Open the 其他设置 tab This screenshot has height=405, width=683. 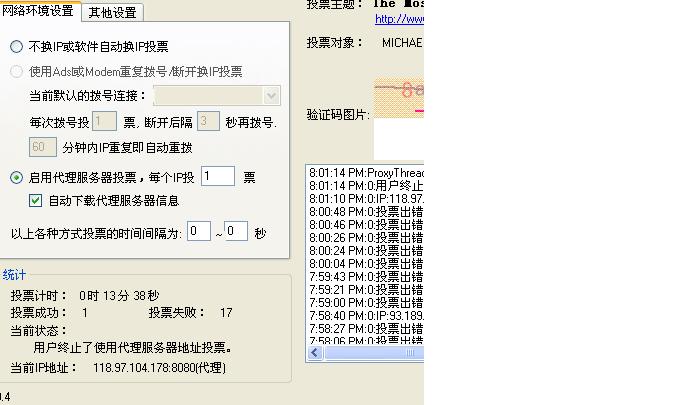pyautogui.click(x=112, y=12)
